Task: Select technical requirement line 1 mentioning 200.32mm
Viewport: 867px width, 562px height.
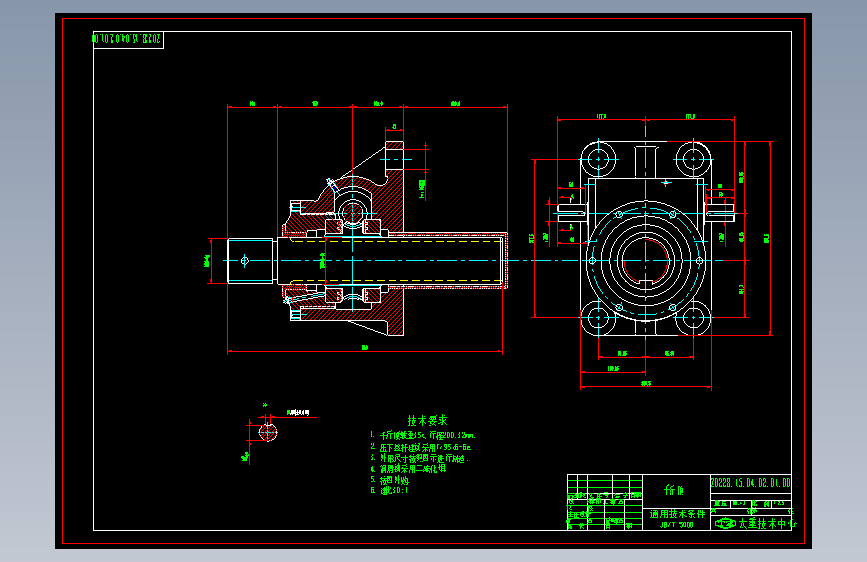Action: [423, 435]
